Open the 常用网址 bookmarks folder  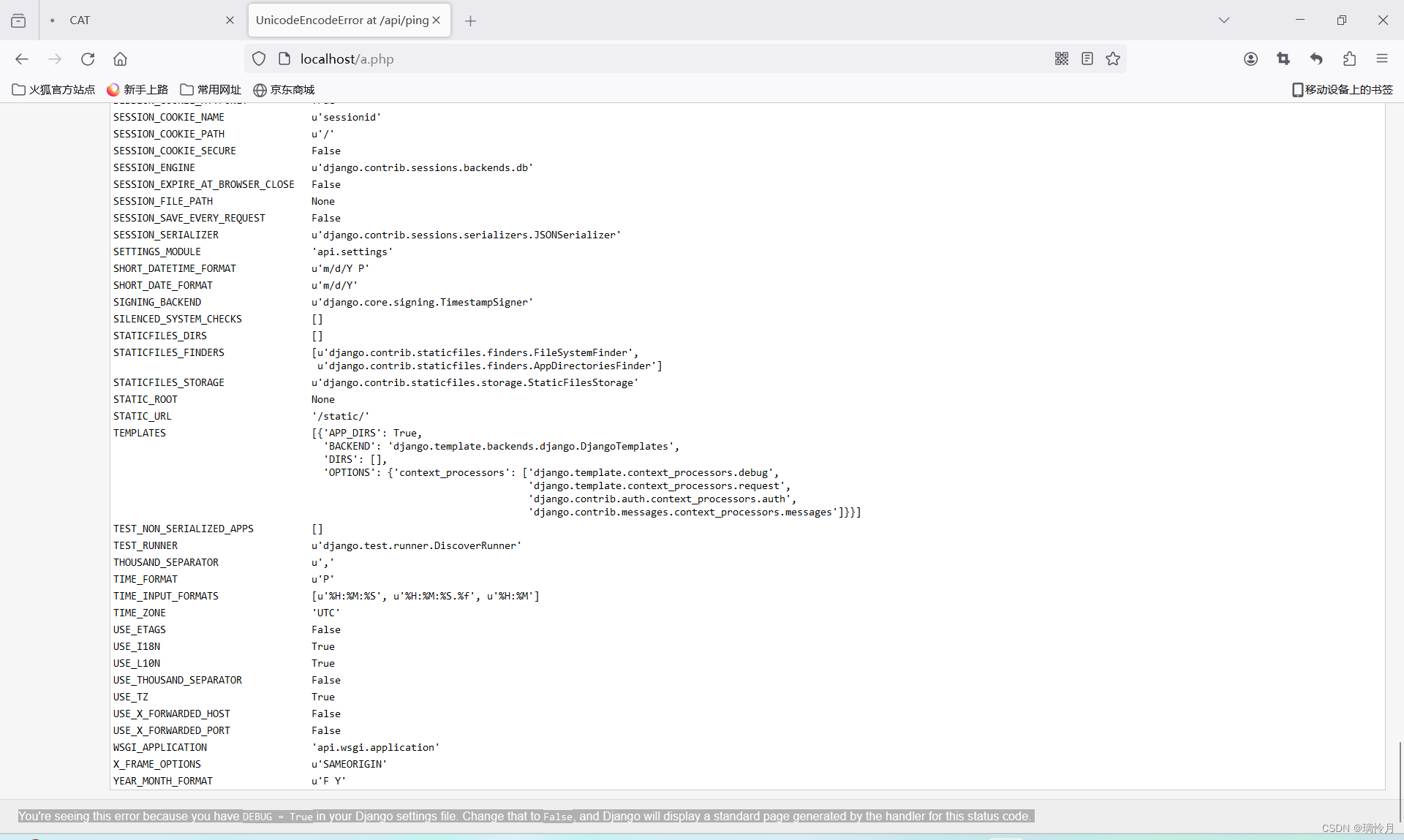[x=211, y=89]
